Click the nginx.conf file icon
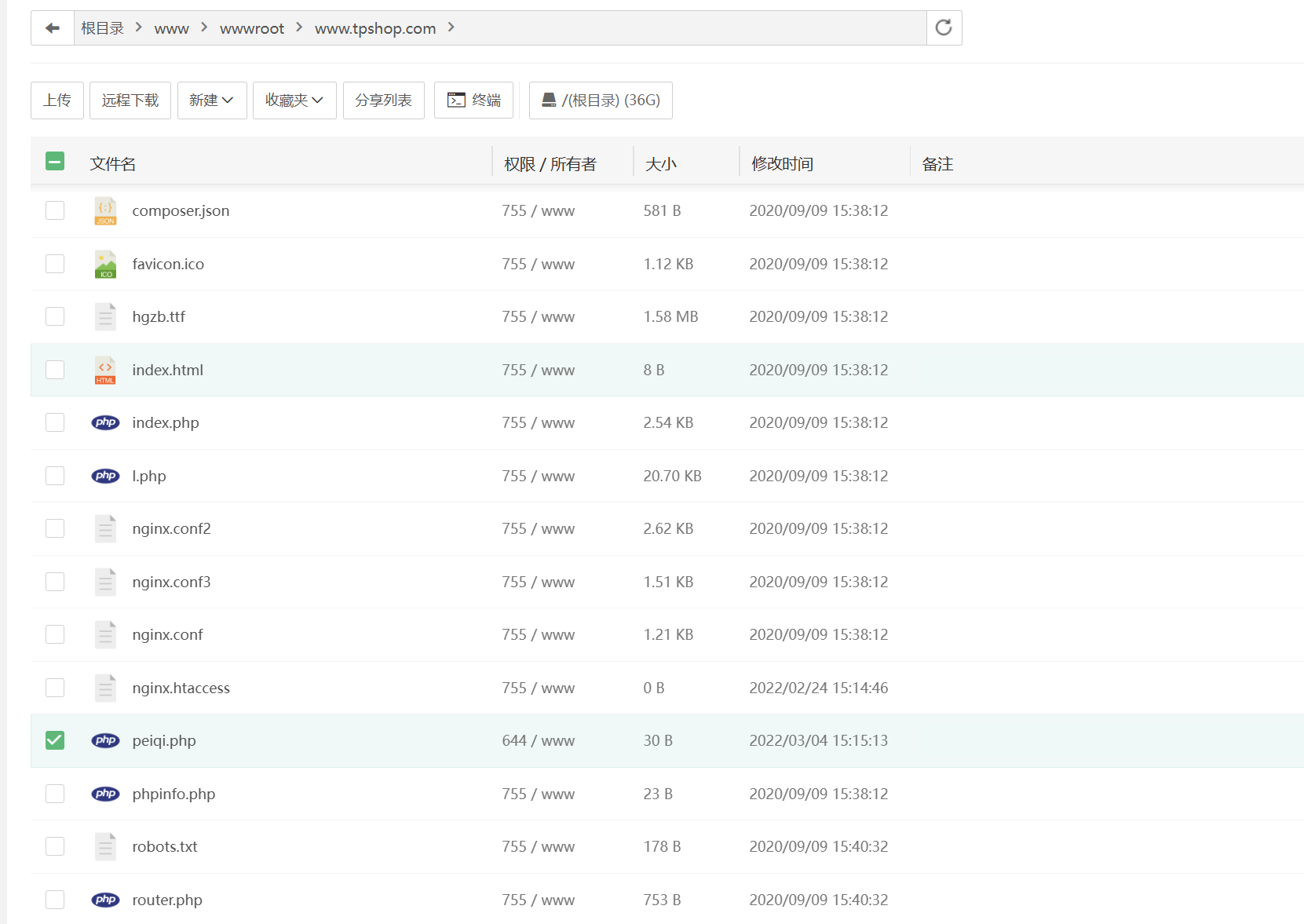The width and height of the screenshot is (1304, 924). coord(105,635)
